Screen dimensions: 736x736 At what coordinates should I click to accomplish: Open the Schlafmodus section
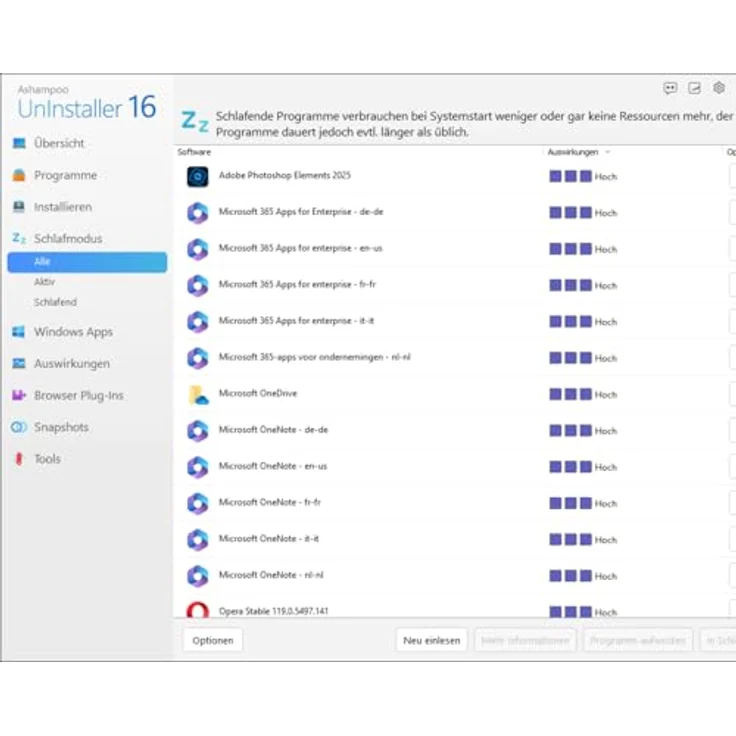(x=68, y=238)
